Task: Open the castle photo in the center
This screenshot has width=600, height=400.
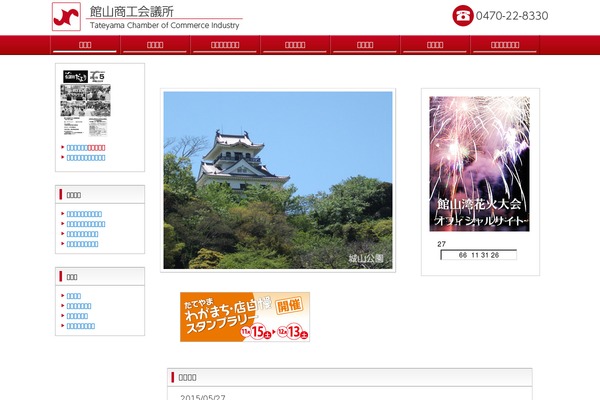Action: (x=278, y=180)
